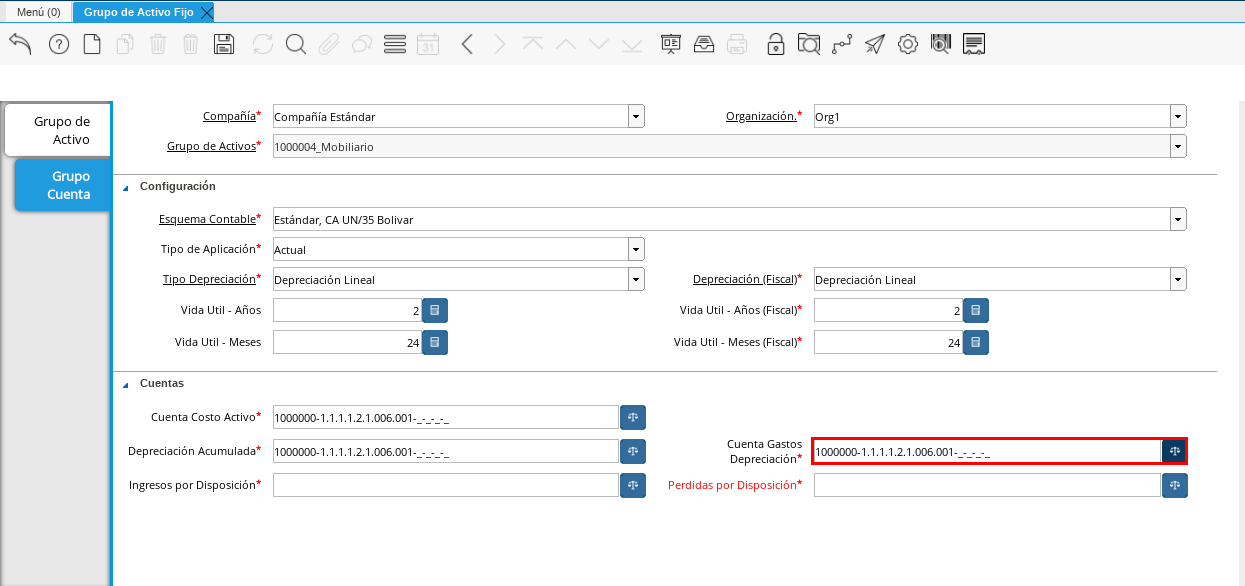Open zoom across folder-magnifier icon
Image resolution: width=1245 pixels, height=586 pixels.
click(808, 44)
